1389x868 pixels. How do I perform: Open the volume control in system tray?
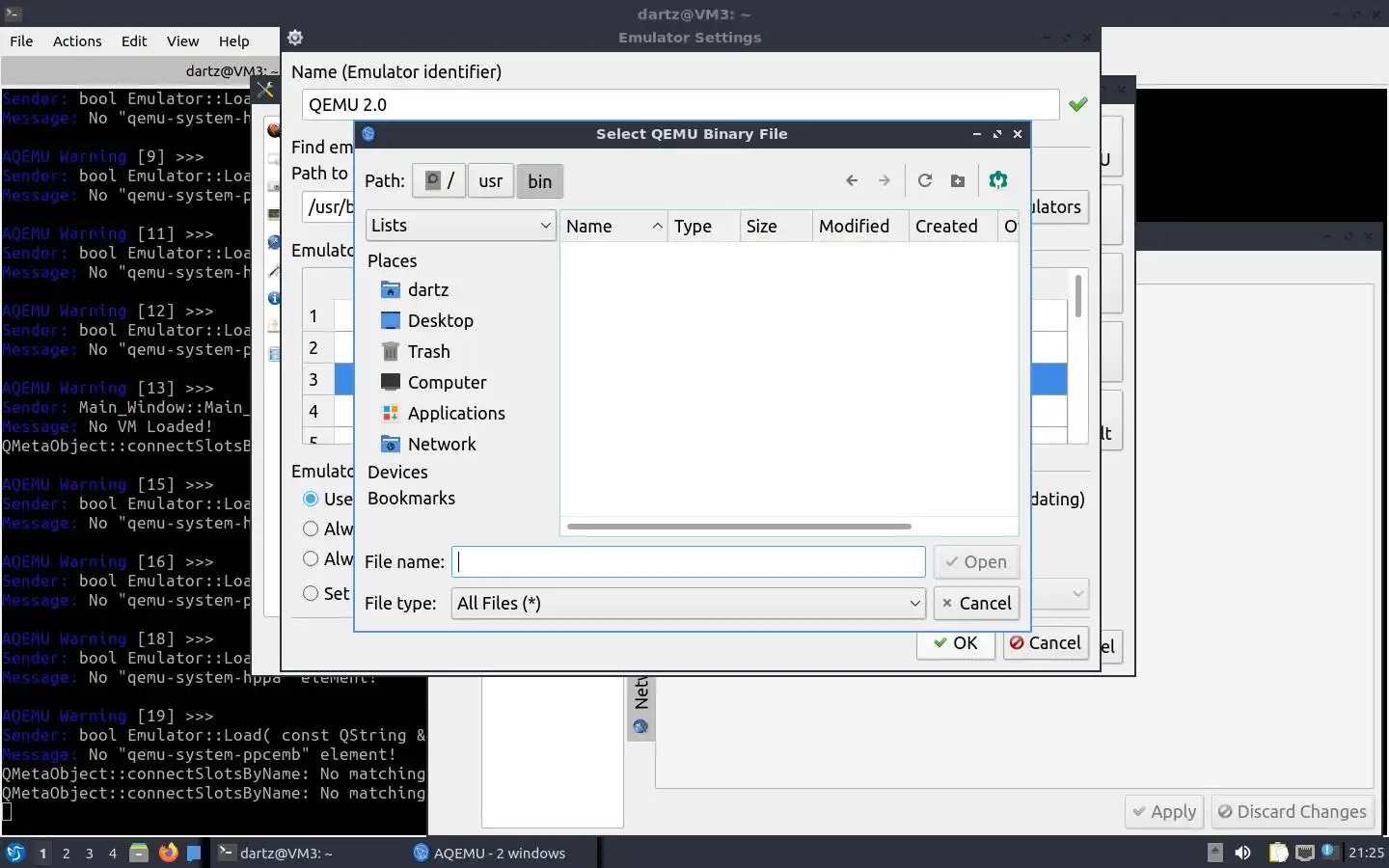(1243, 853)
